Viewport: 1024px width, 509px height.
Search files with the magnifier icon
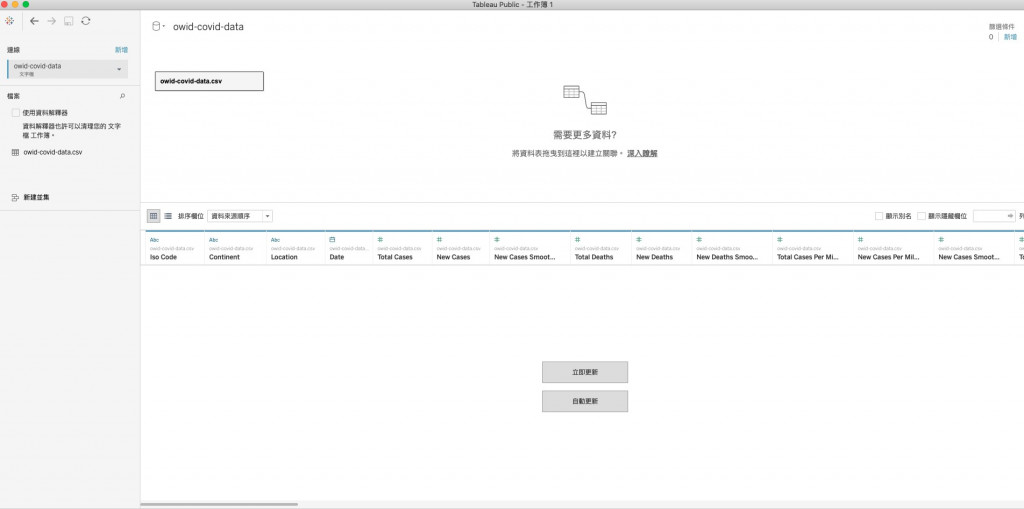tap(122, 96)
